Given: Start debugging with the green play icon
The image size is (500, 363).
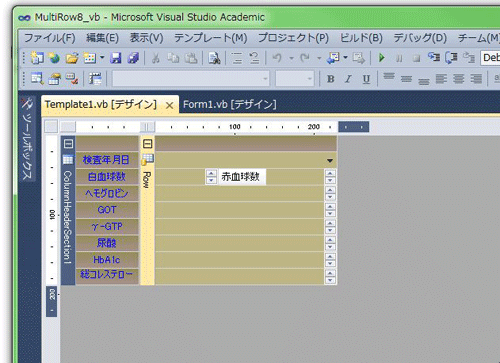Looking at the screenshot, I should [381, 58].
